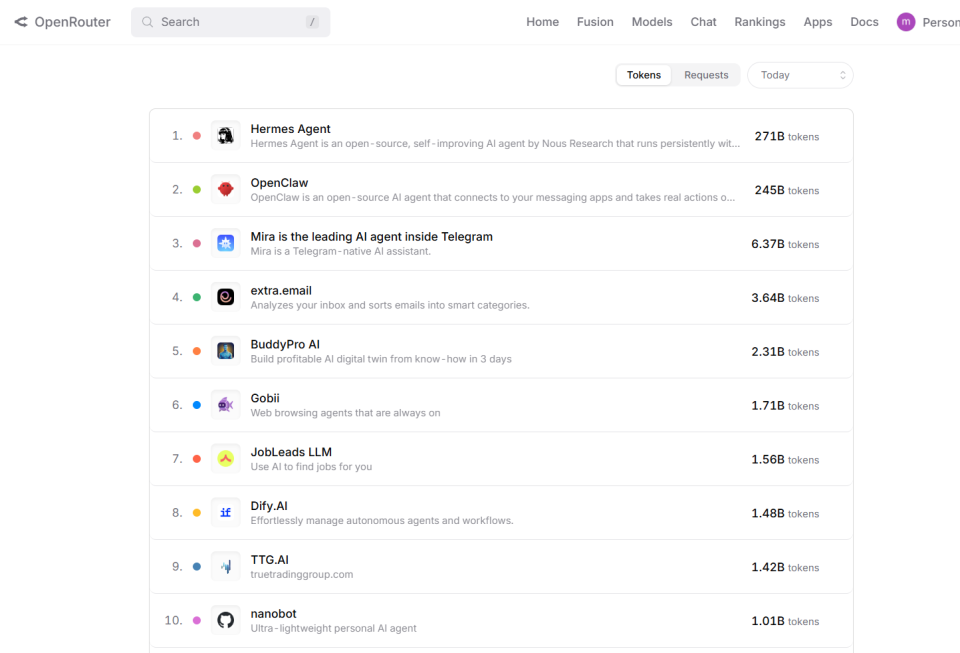Click 'Analyzes your inbox and sorts emails' text
The width and height of the screenshot is (960, 653).
click(x=390, y=305)
